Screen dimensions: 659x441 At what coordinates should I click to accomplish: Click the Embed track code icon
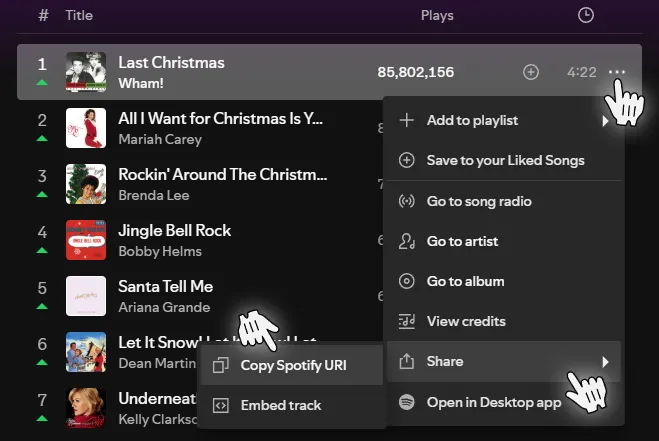click(221, 405)
